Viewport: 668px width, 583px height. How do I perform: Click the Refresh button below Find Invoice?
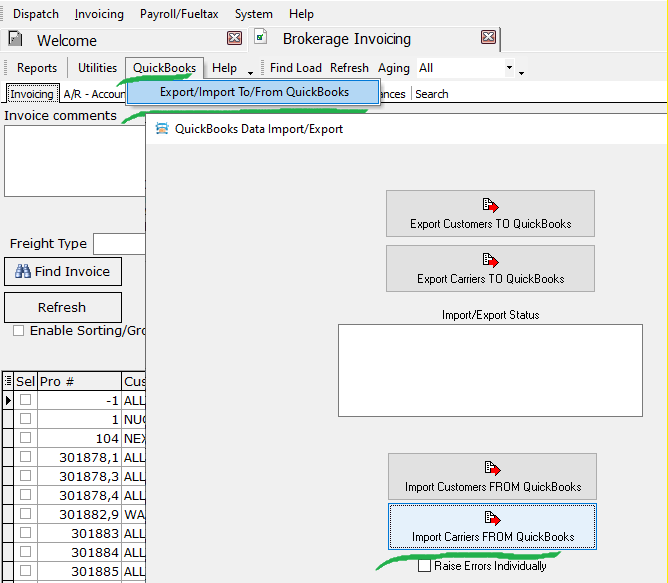tap(62, 307)
